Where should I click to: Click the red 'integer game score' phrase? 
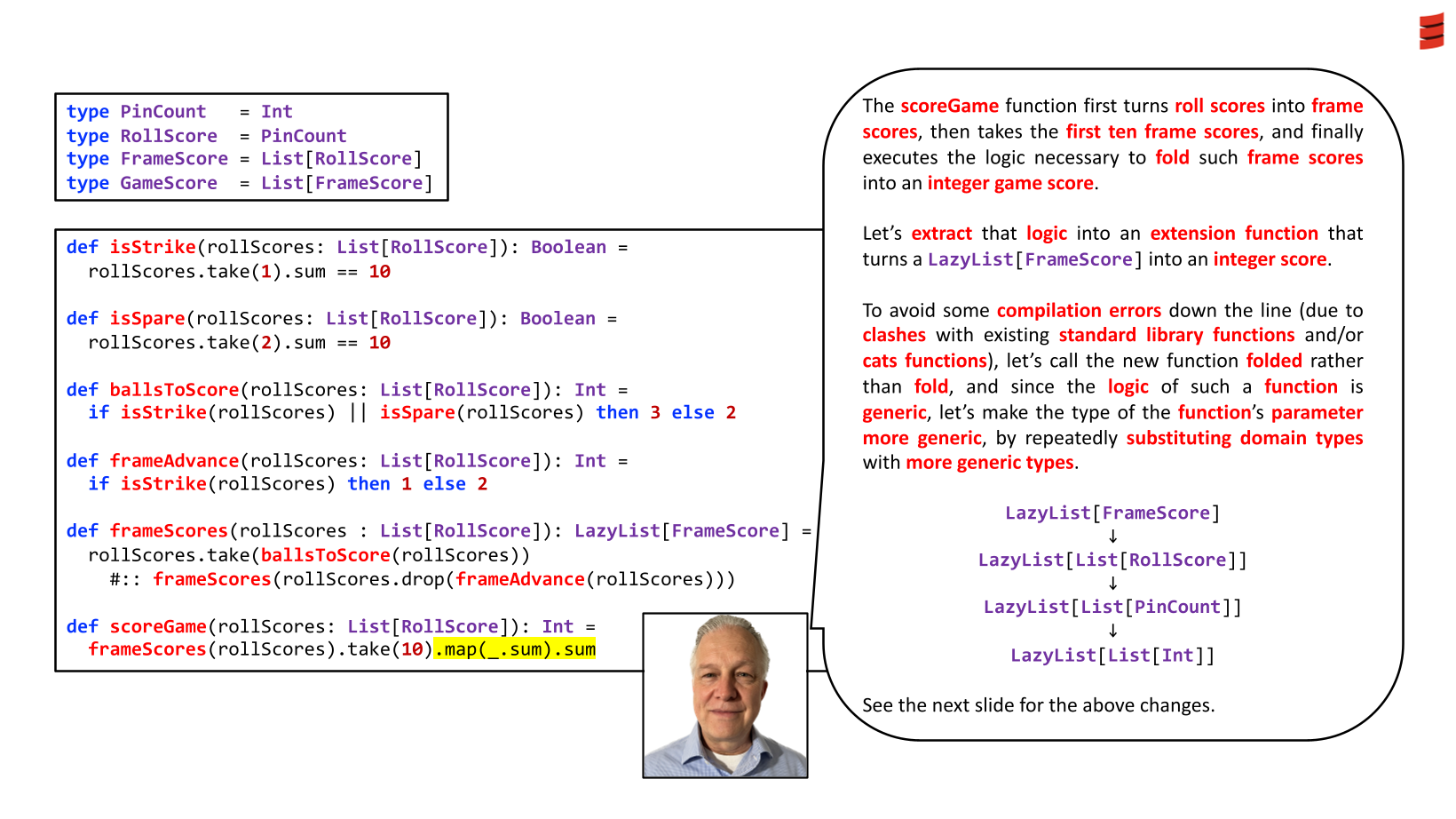1010,183
